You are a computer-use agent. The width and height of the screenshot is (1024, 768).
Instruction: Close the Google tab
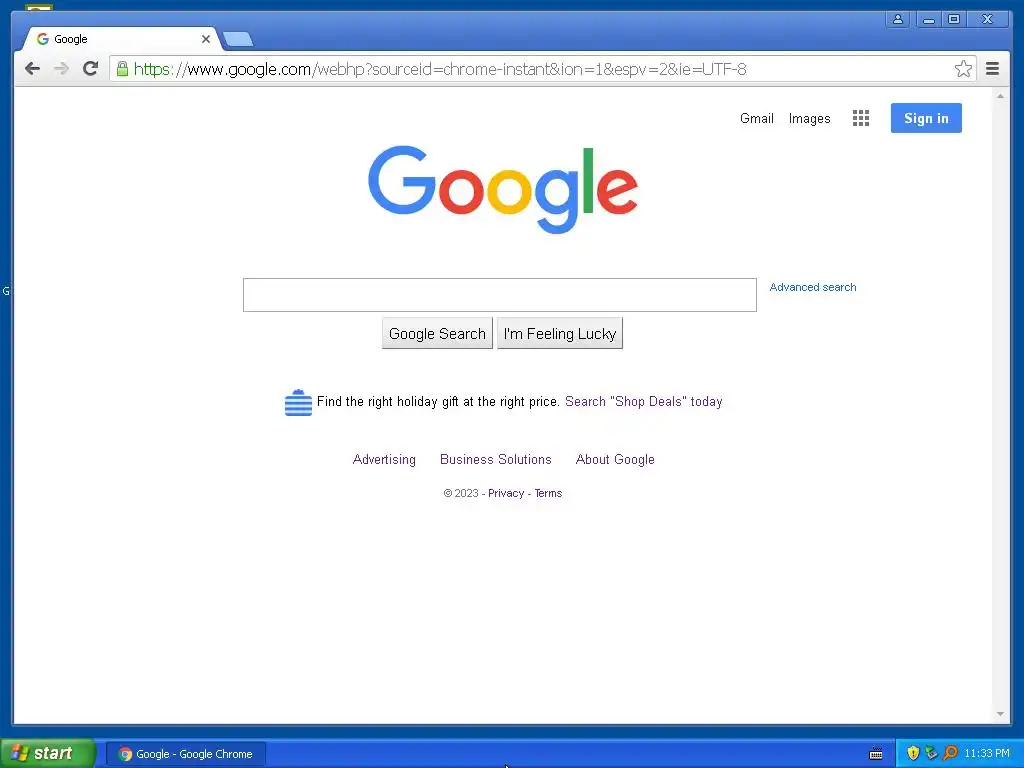[206, 39]
